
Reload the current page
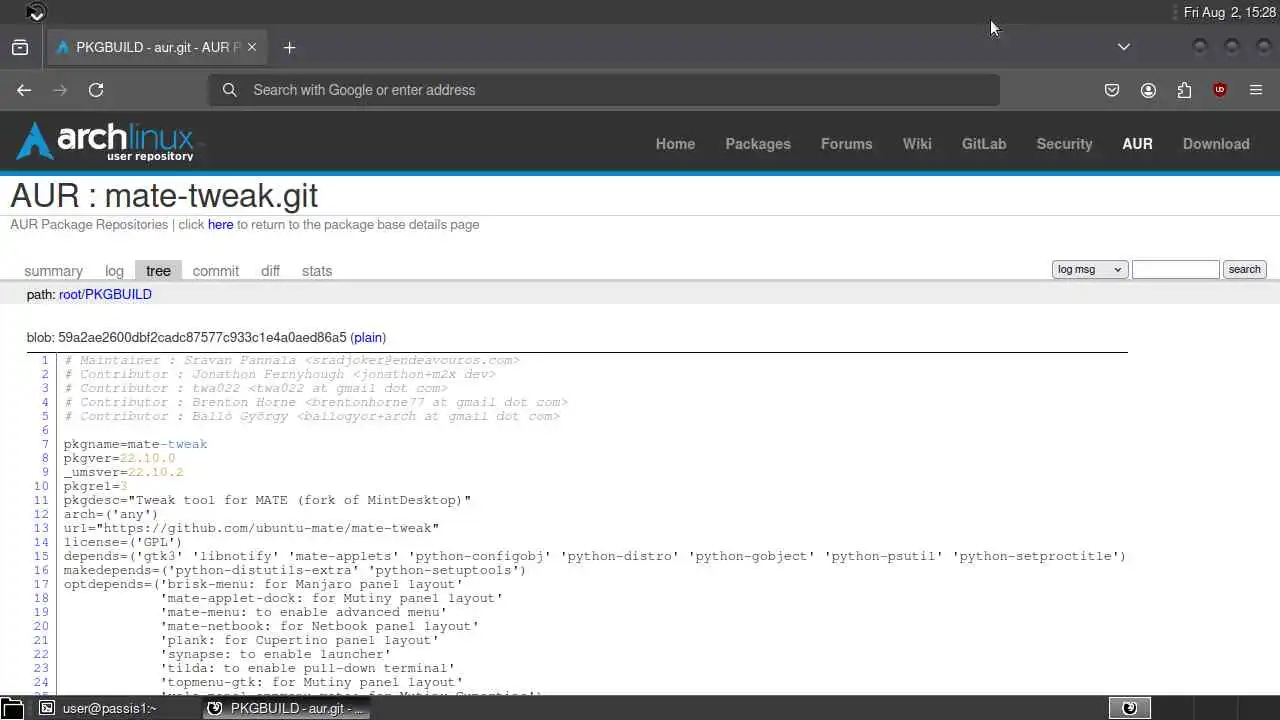(96, 90)
